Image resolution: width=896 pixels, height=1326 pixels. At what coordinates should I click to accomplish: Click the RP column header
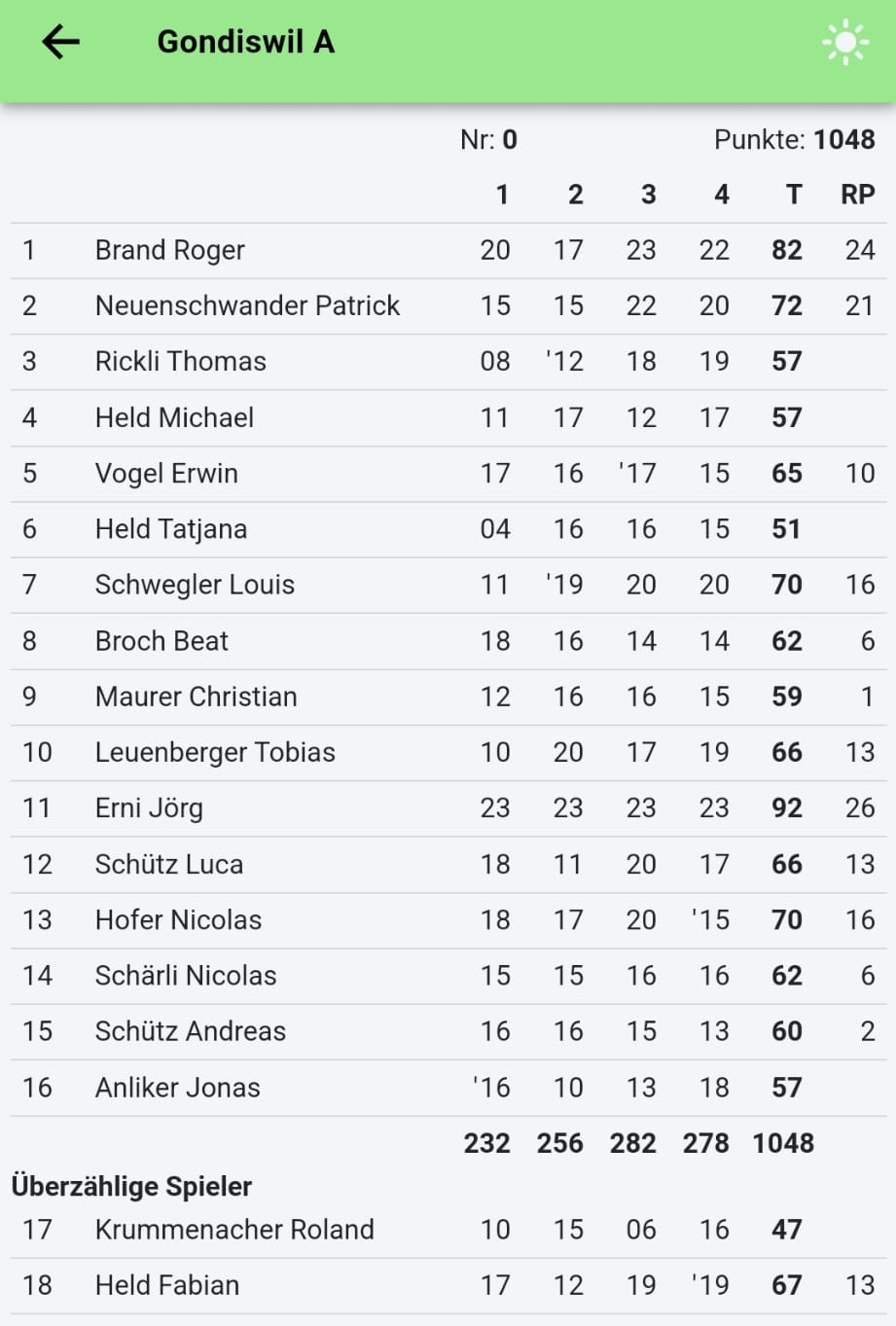point(857,195)
